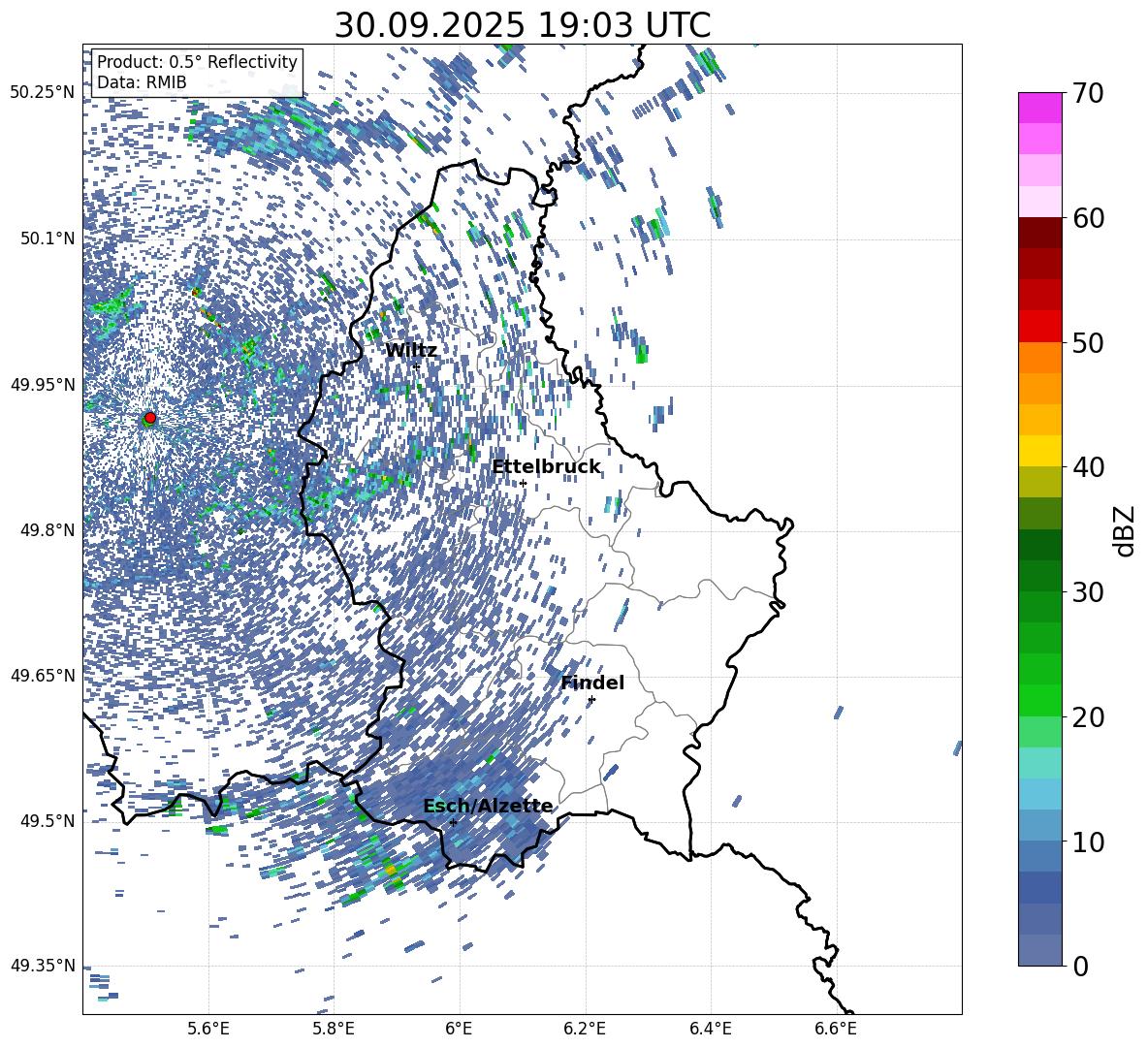
Task: Click the colorbar tick label 0
Action: coord(1080,966)
